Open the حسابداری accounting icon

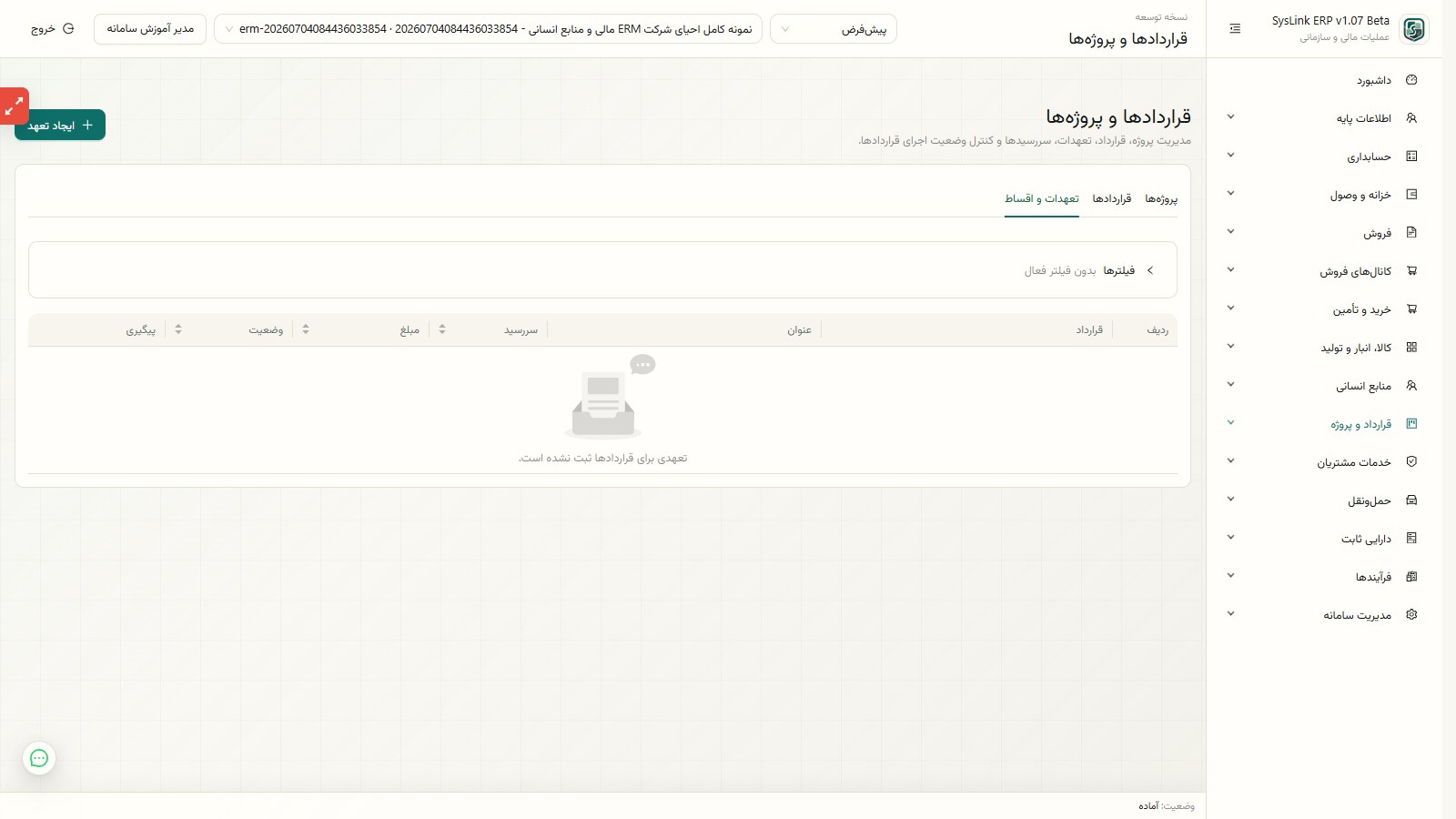[1411, 157]
